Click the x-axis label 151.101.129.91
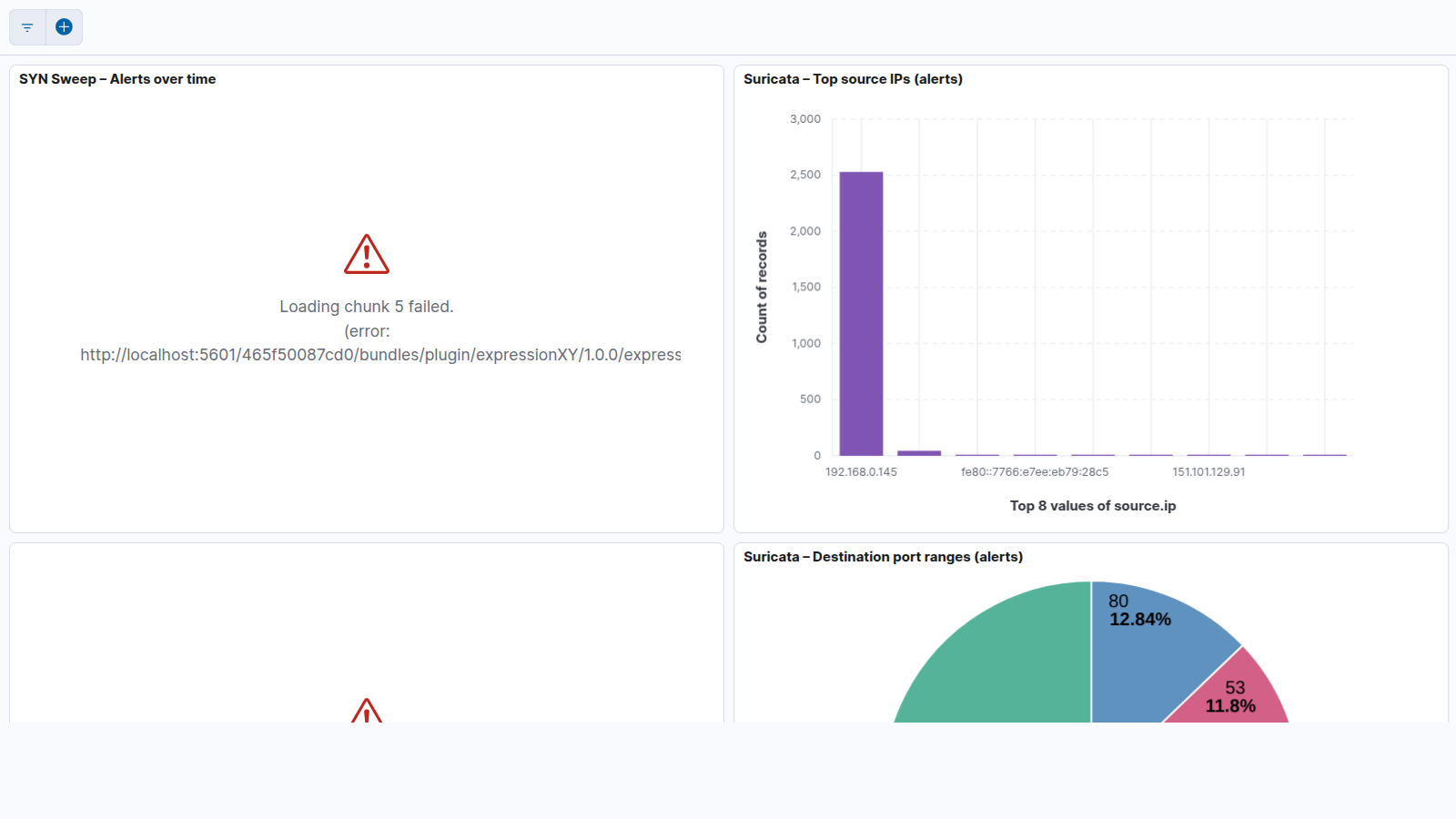 1208,472
